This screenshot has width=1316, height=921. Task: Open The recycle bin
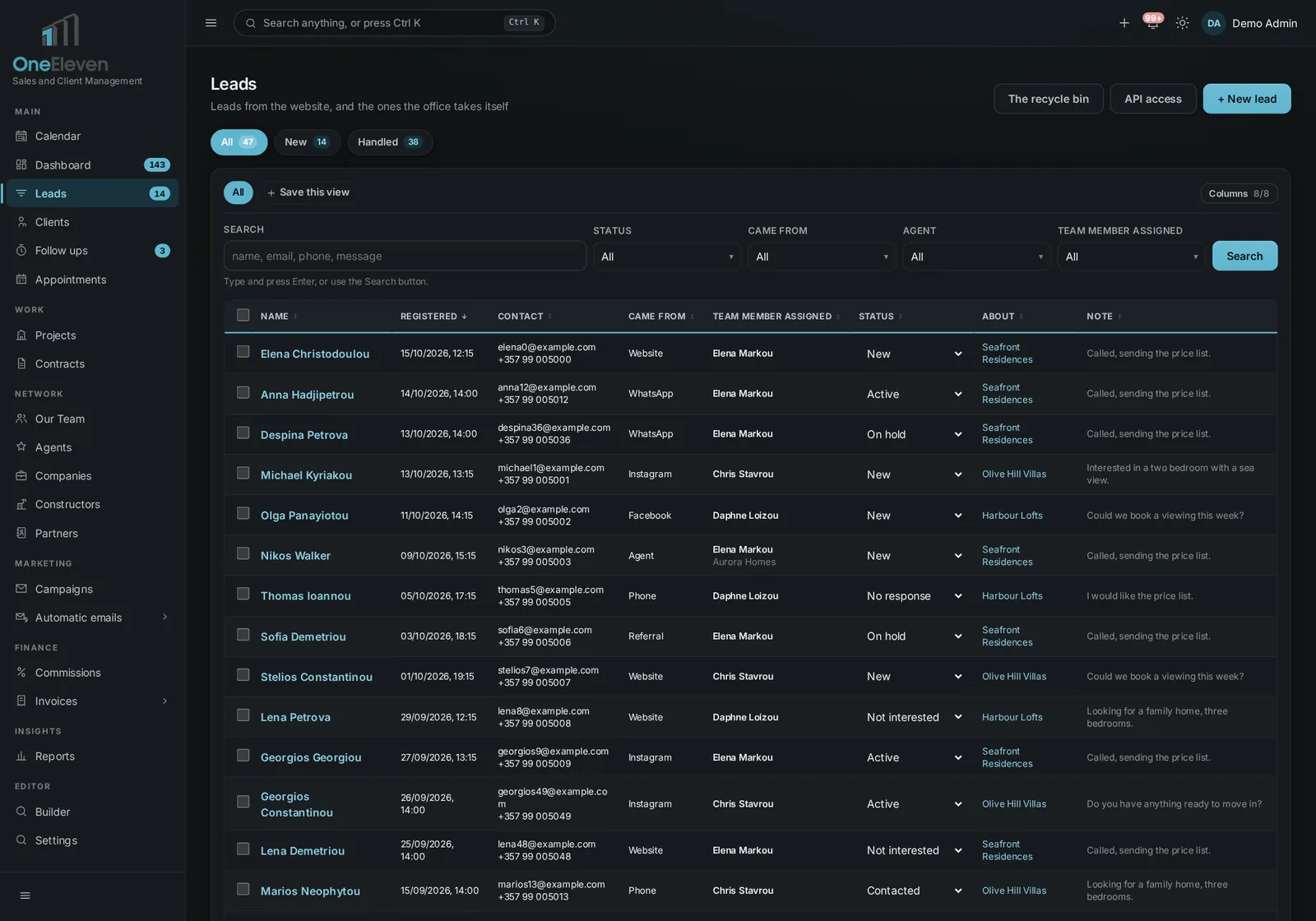pos(1049,99)
